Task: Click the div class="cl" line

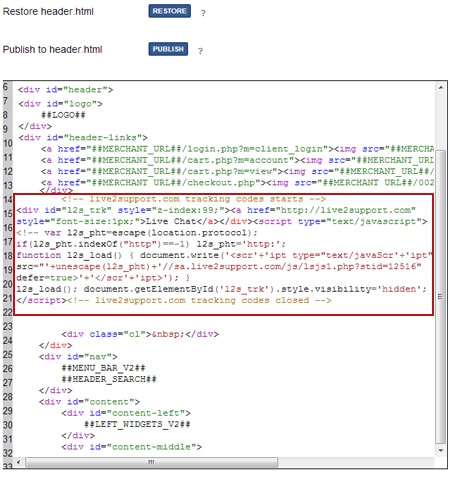Action: pos(140,334)
